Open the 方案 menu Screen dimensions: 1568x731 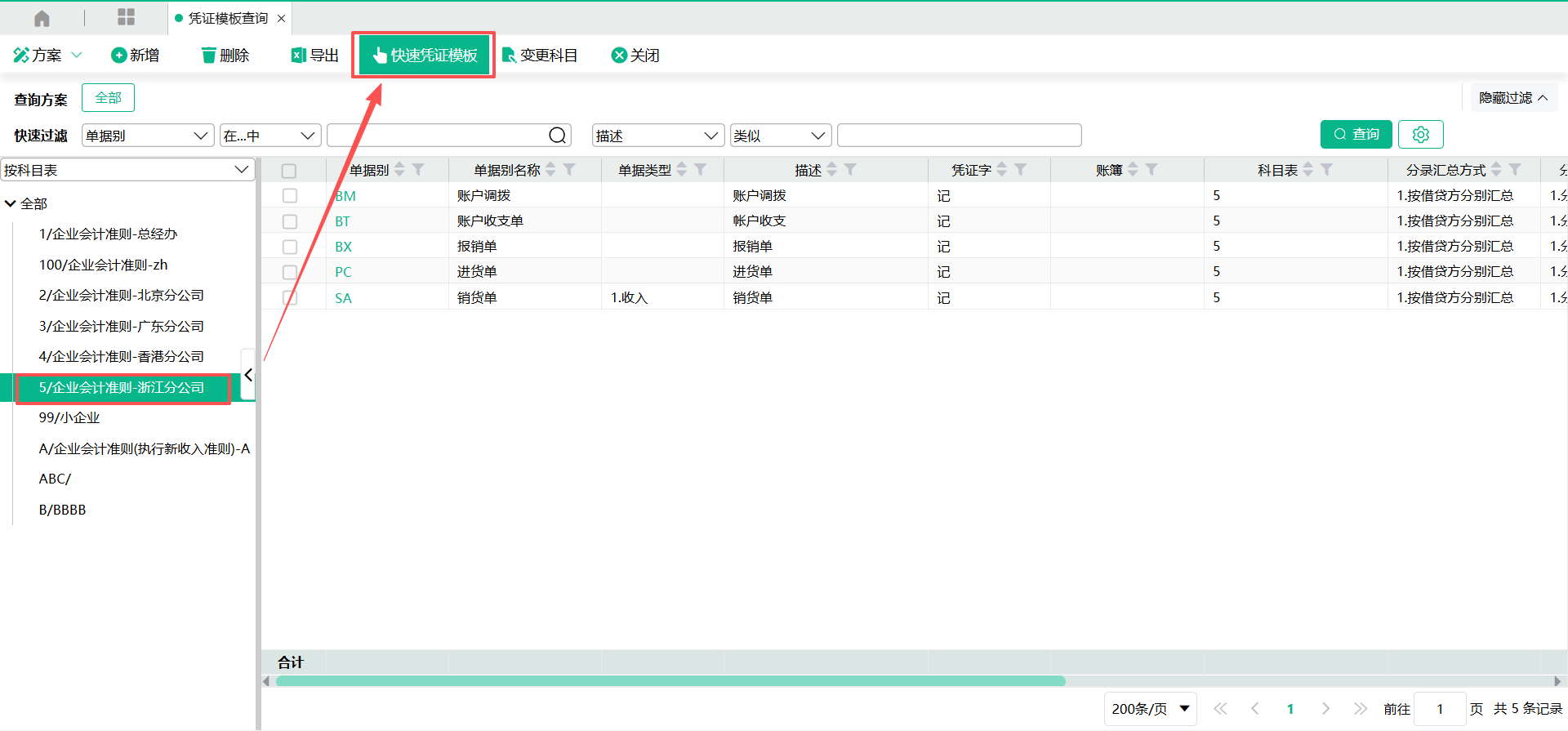click(x=47, y=55)
